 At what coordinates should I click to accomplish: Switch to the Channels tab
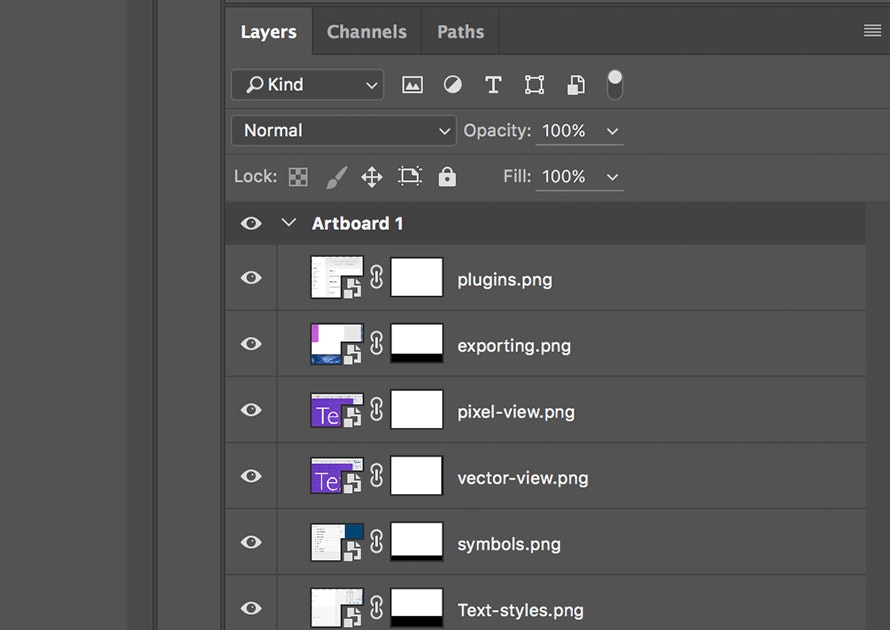pos(367,32)
